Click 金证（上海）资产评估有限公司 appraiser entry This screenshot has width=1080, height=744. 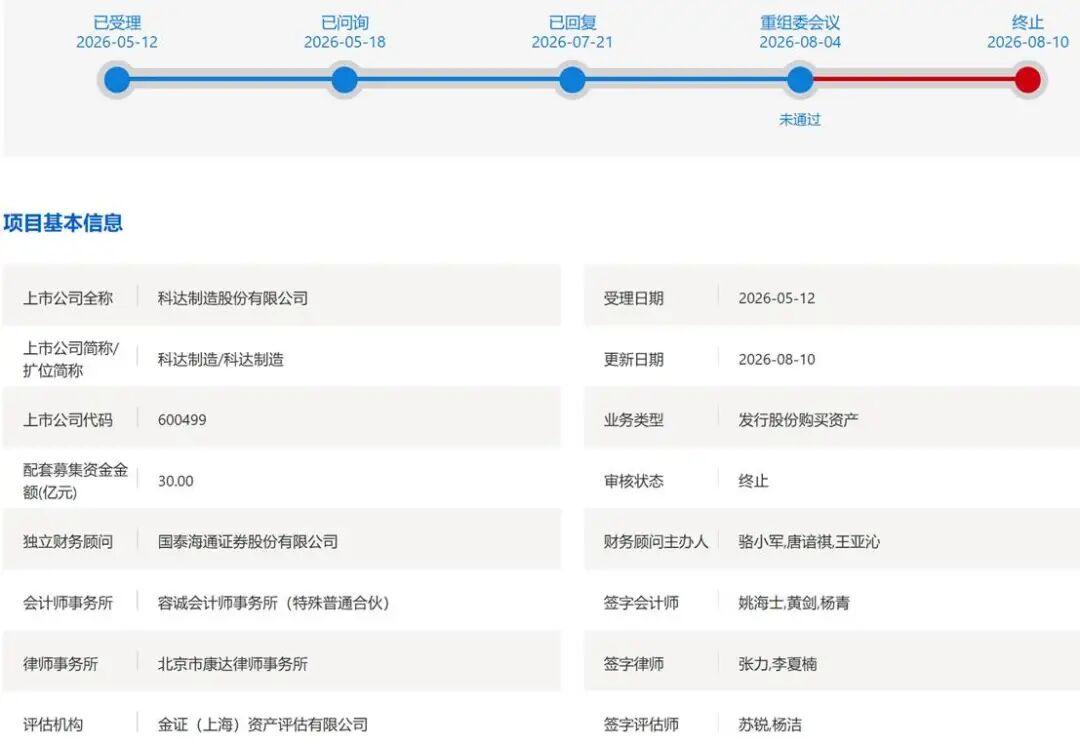262,725
